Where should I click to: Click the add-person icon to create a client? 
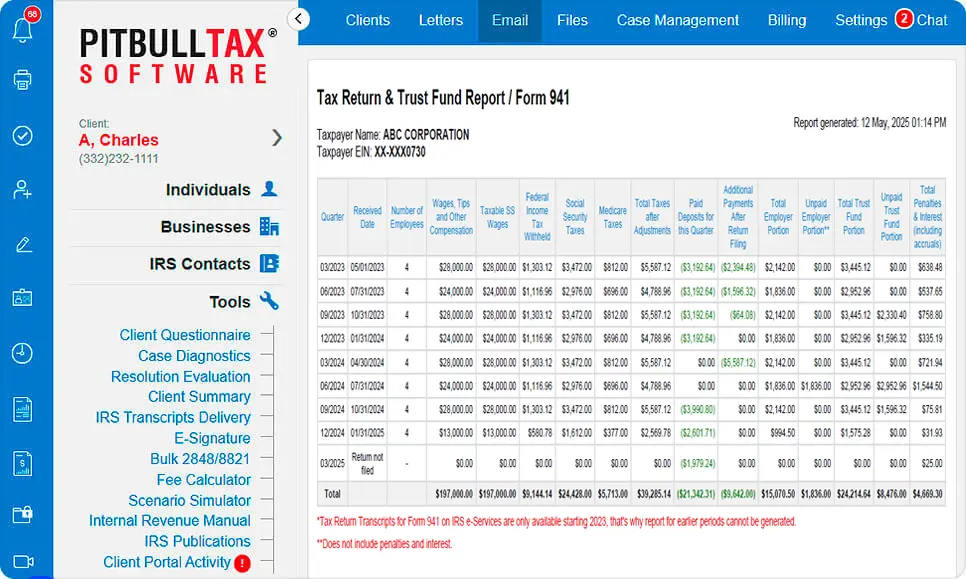coord(23,190)
